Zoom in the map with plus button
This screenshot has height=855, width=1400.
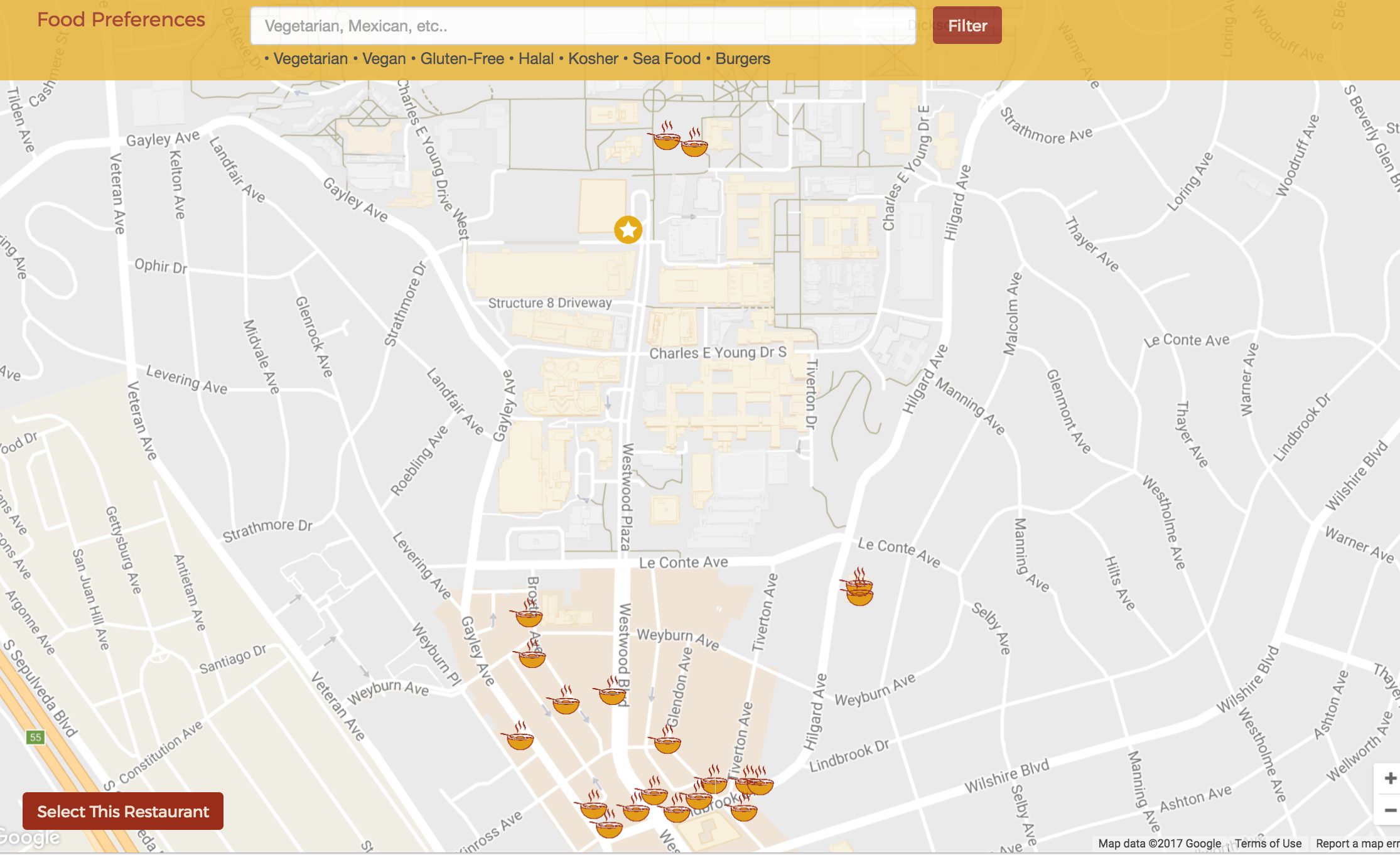click(1389, 778)
